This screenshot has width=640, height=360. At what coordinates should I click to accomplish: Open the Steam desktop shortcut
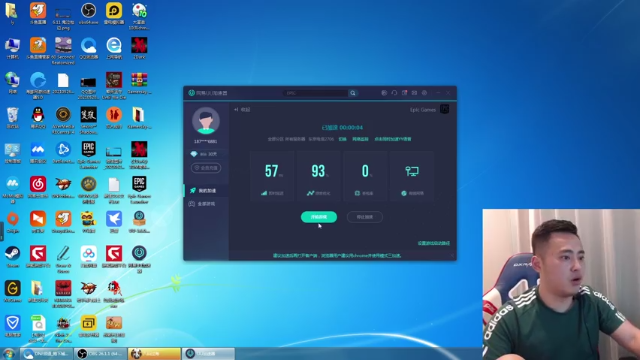point(12,257)
